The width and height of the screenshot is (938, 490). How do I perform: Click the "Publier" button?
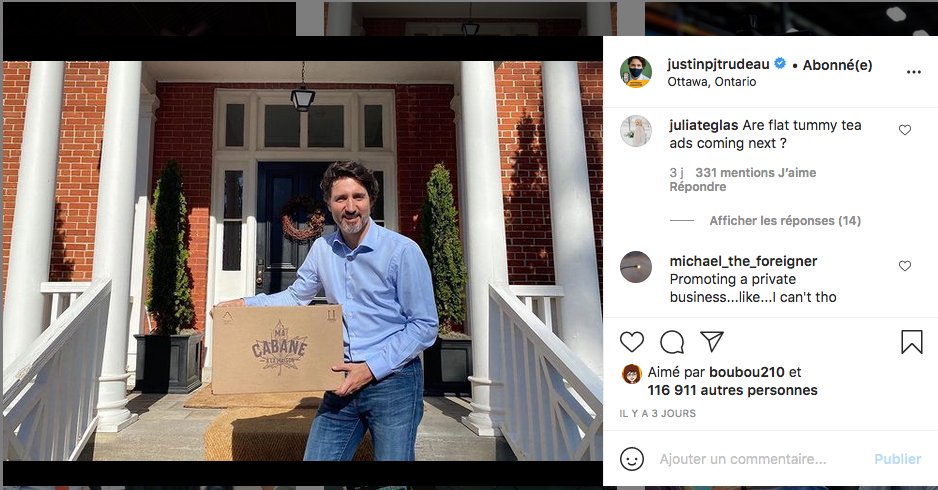point(897,459)
